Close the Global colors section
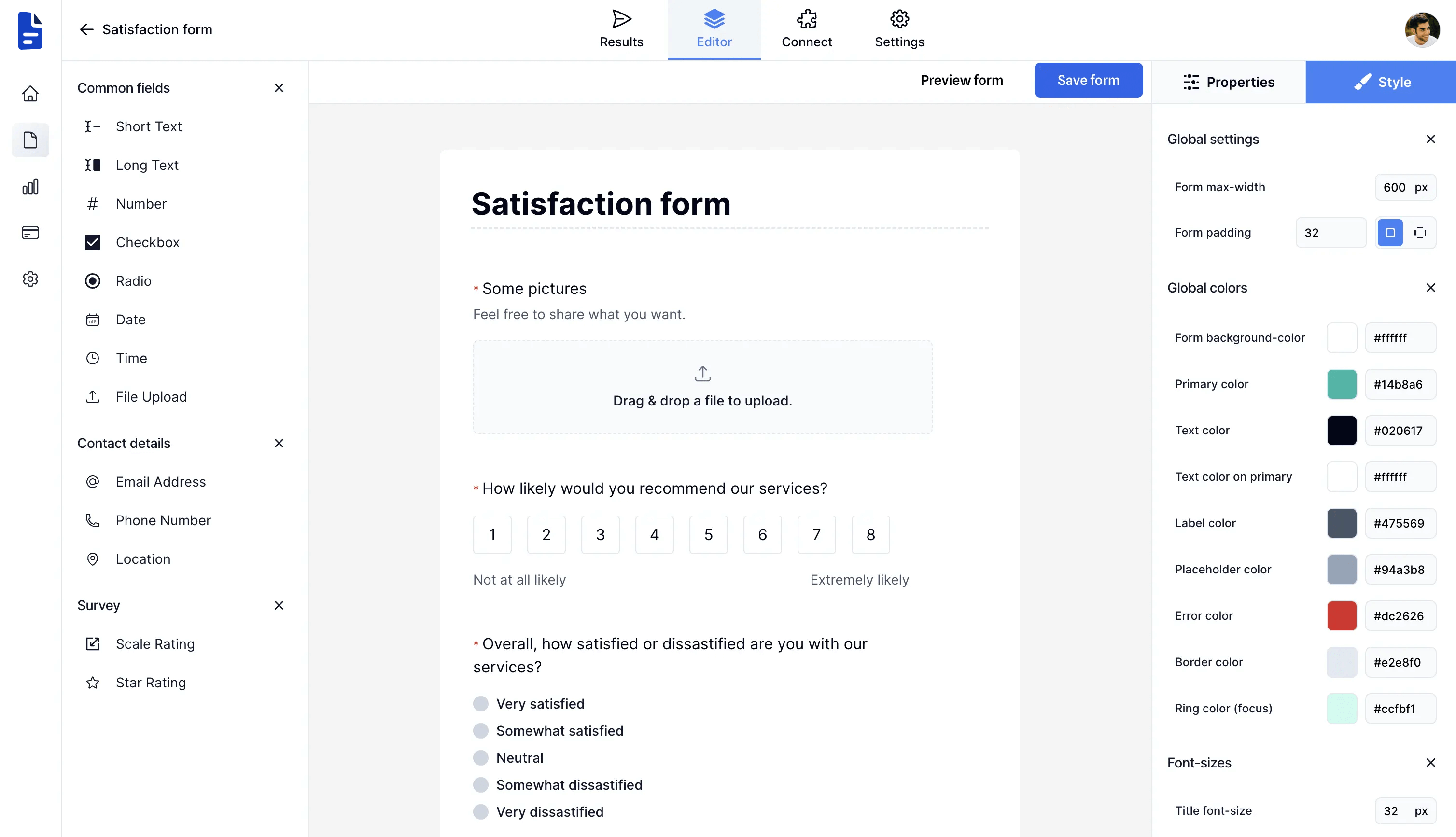 click(x=1432, y=288)
